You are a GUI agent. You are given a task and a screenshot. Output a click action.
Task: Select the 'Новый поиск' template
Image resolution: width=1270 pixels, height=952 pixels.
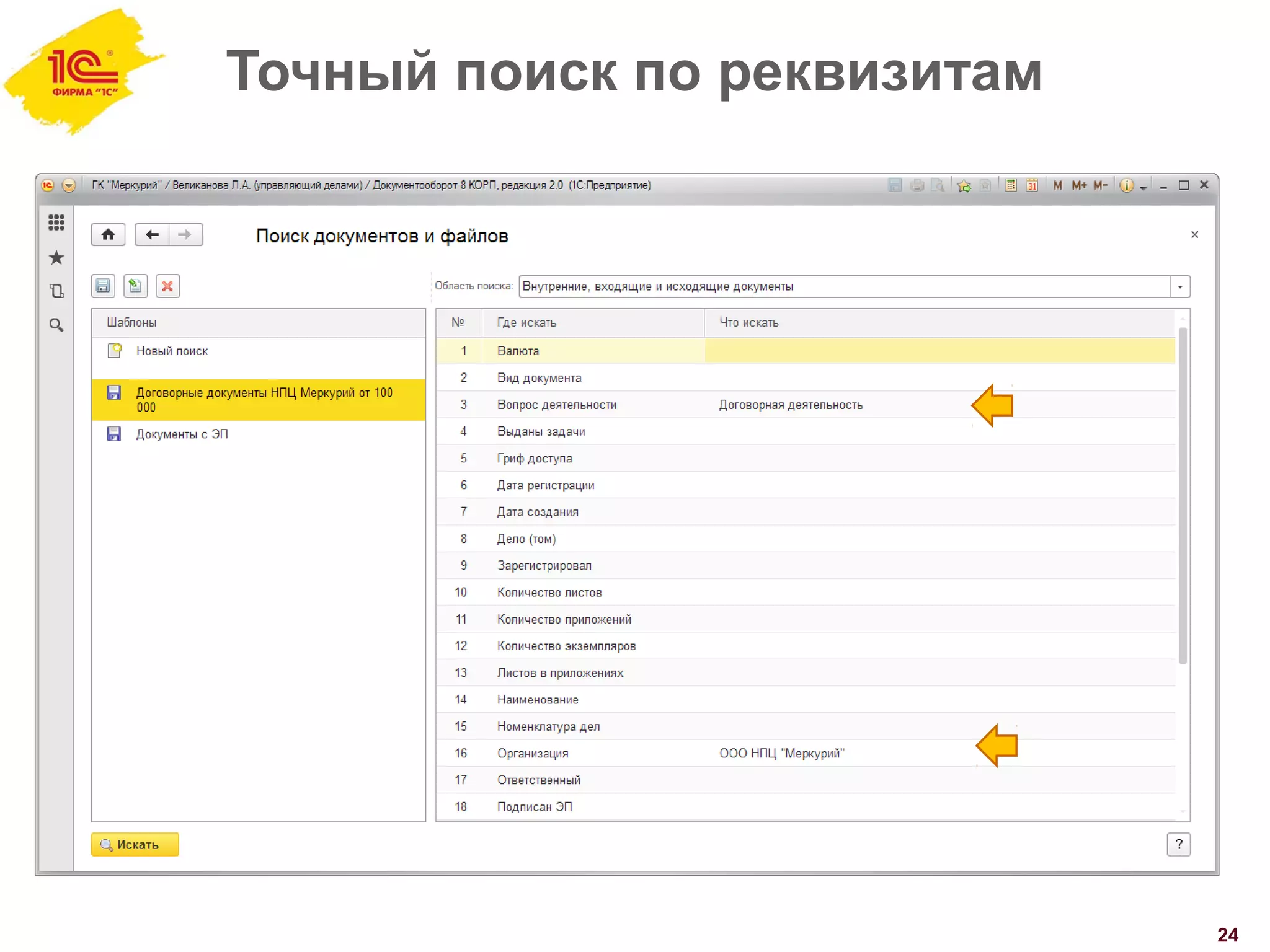259,351
